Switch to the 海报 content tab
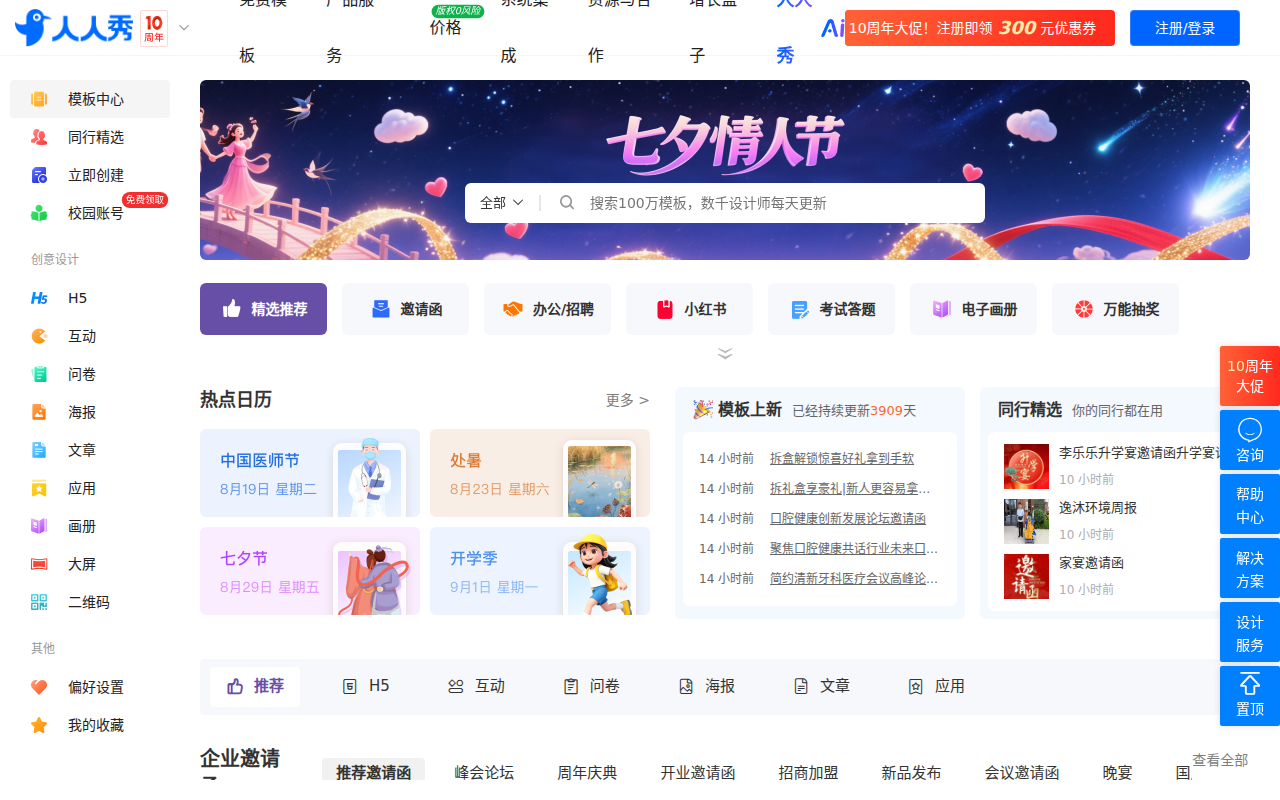Viewport: 1280px width, 800px height. point(706,686)
